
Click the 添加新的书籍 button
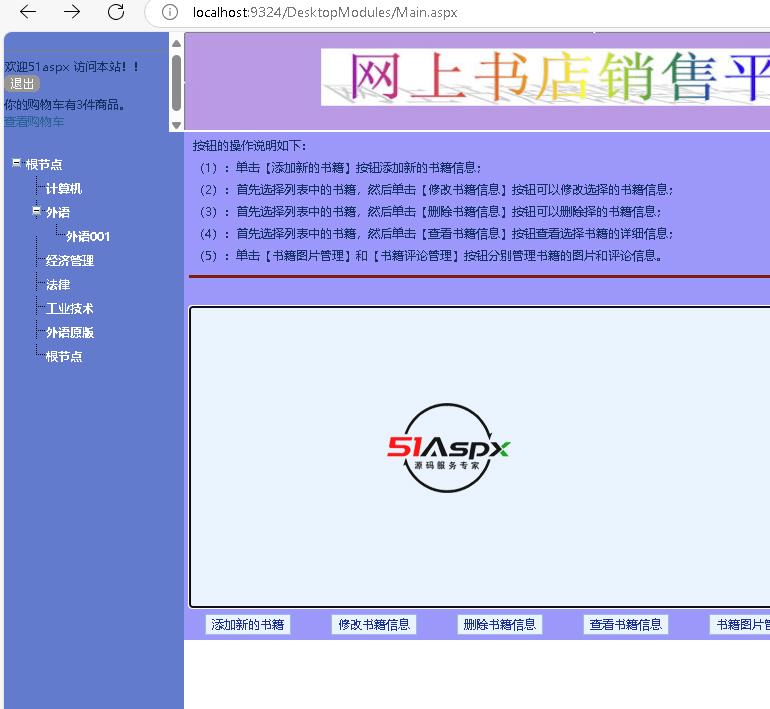pyautogui.click(x=248, y=625)
